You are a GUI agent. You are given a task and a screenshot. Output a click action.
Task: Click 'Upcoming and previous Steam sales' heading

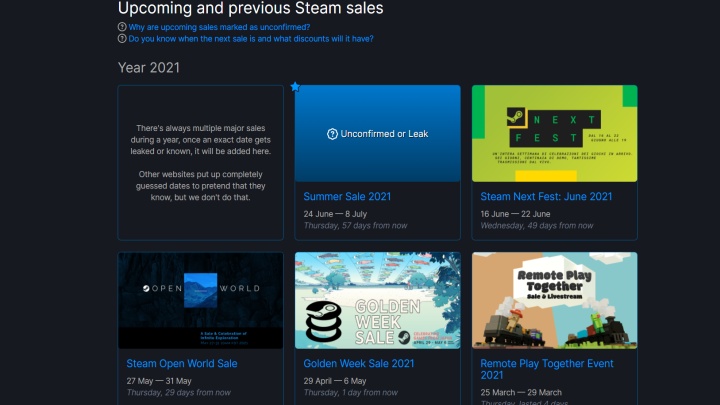tap(251, 8)
